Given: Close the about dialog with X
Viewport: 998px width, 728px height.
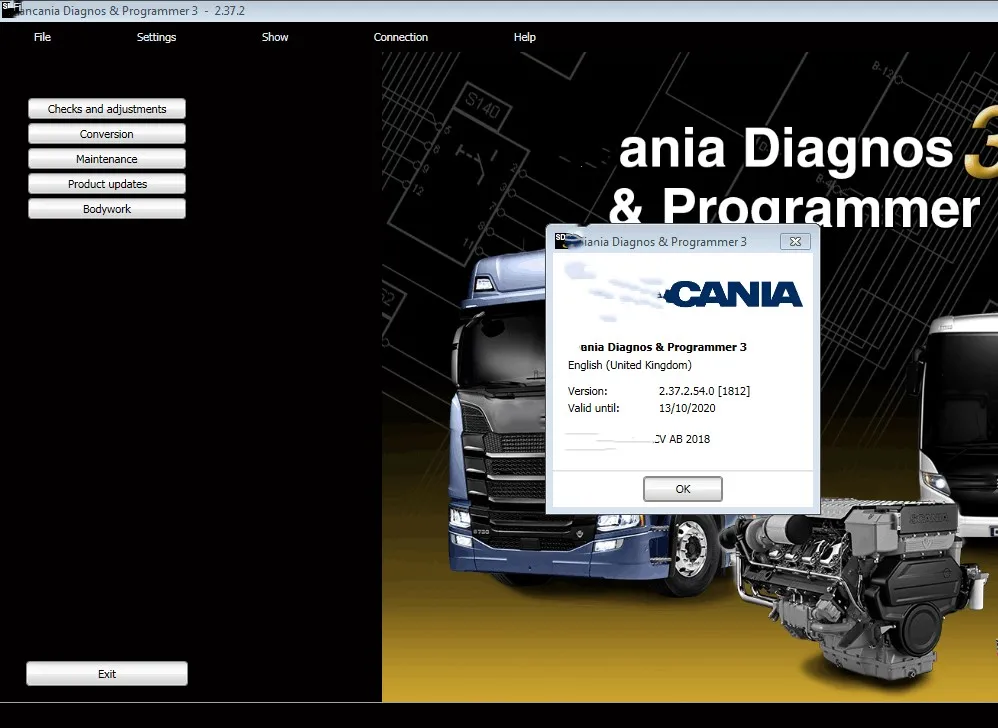Looking at the screenshot, I should pyautogui.click(x=795, y=241).
